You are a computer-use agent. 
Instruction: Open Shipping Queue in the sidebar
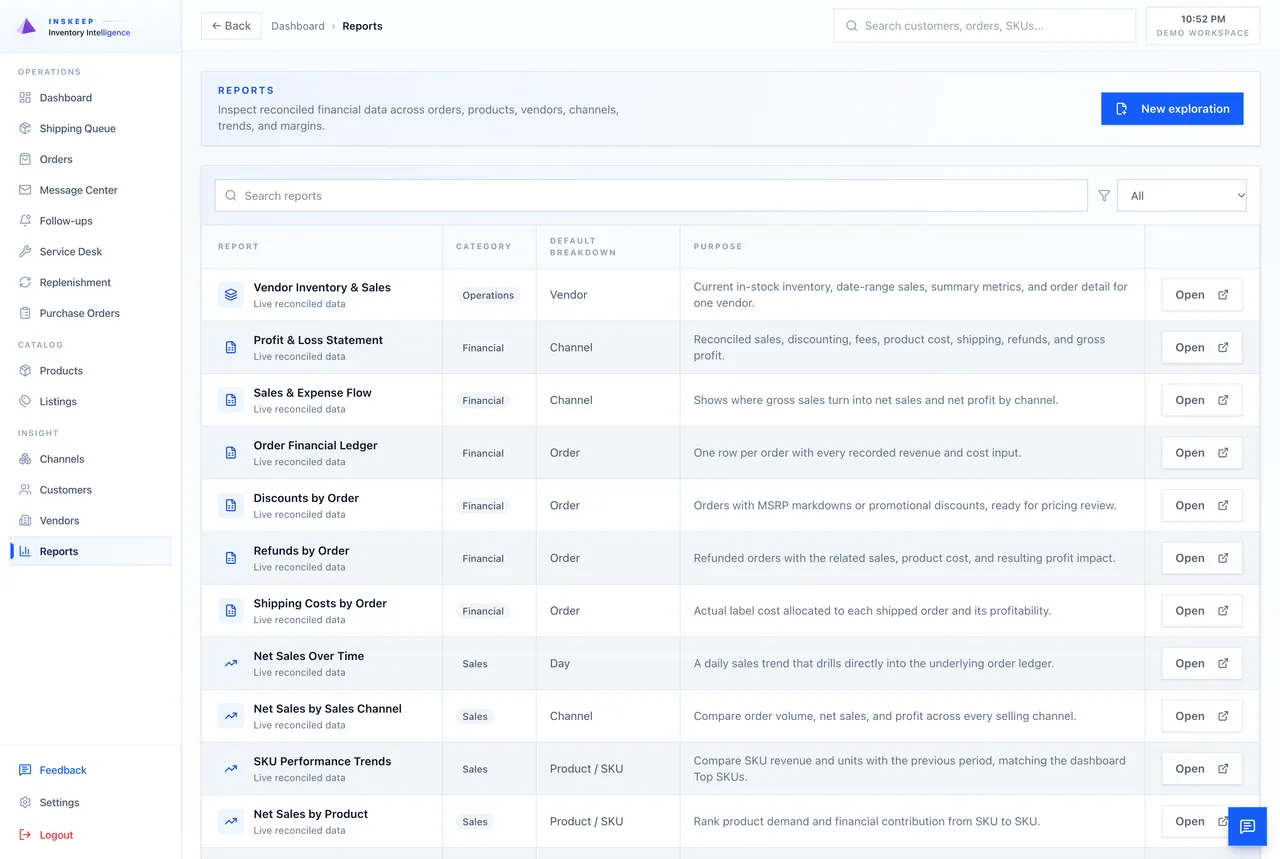coord(90,128)
